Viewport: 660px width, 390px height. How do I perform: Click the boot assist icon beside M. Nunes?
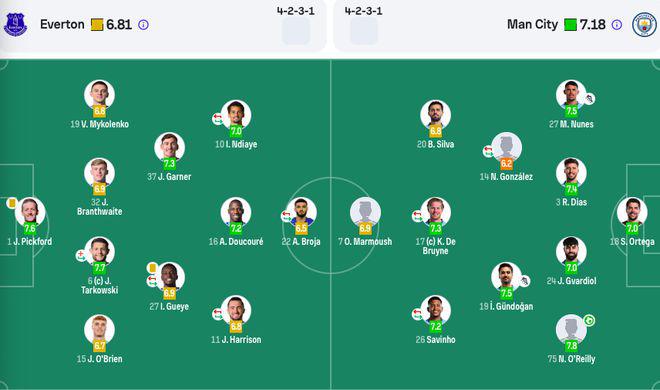590,99
